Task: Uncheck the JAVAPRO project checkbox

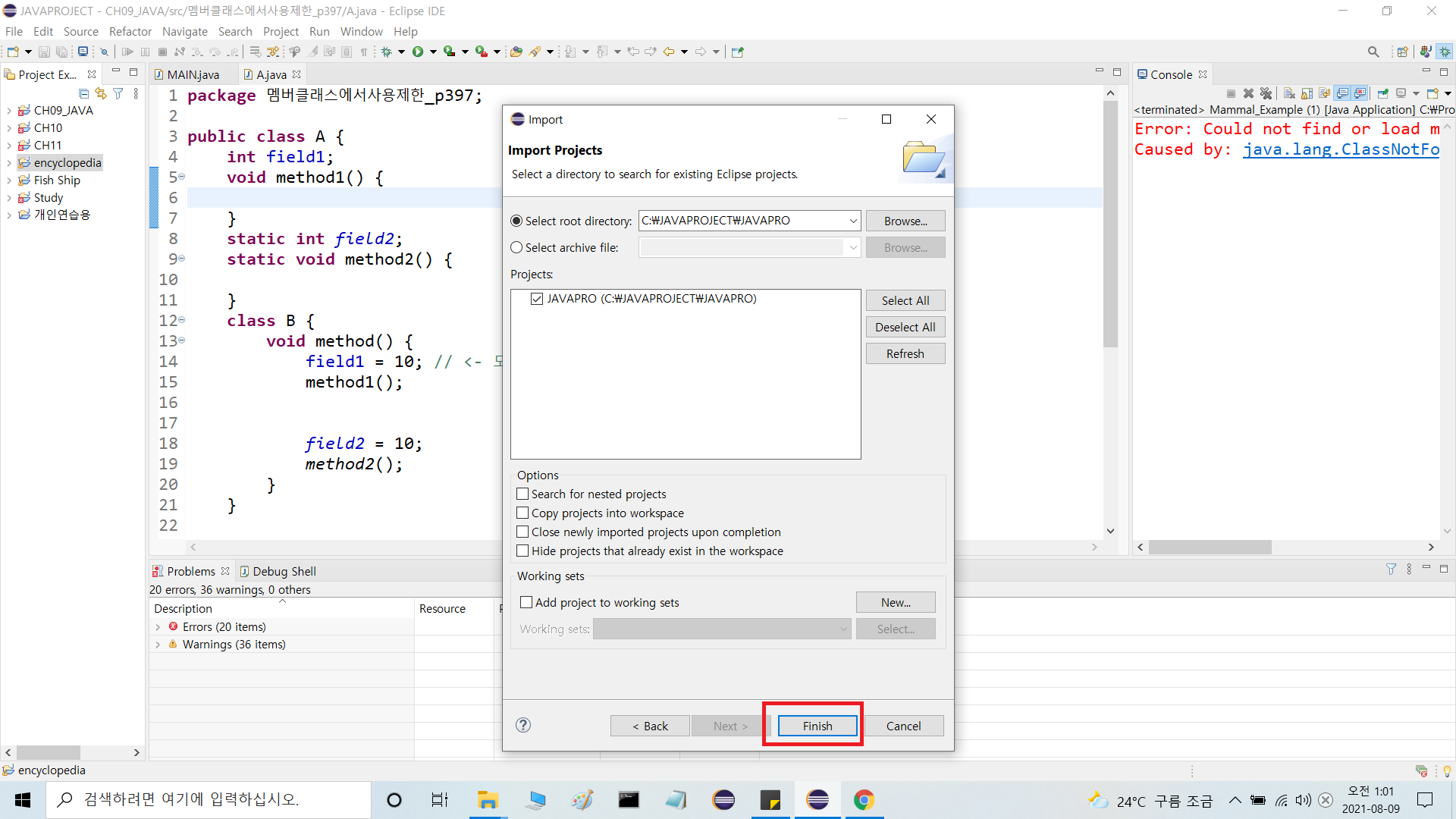Action: point(537,299)
